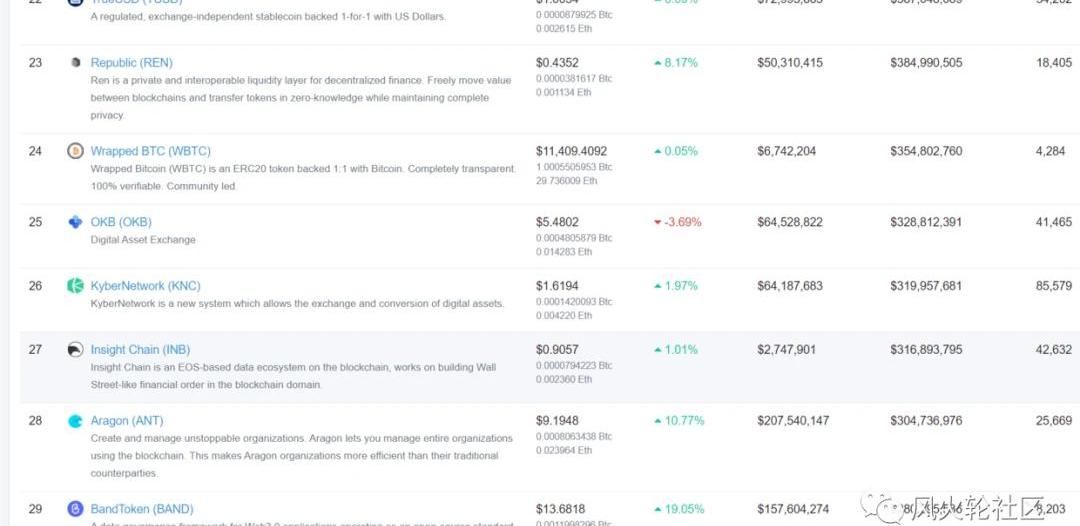Click the OKB blue token icon
The height and width of the screenshot is (526, 1080).
[75, 222]
